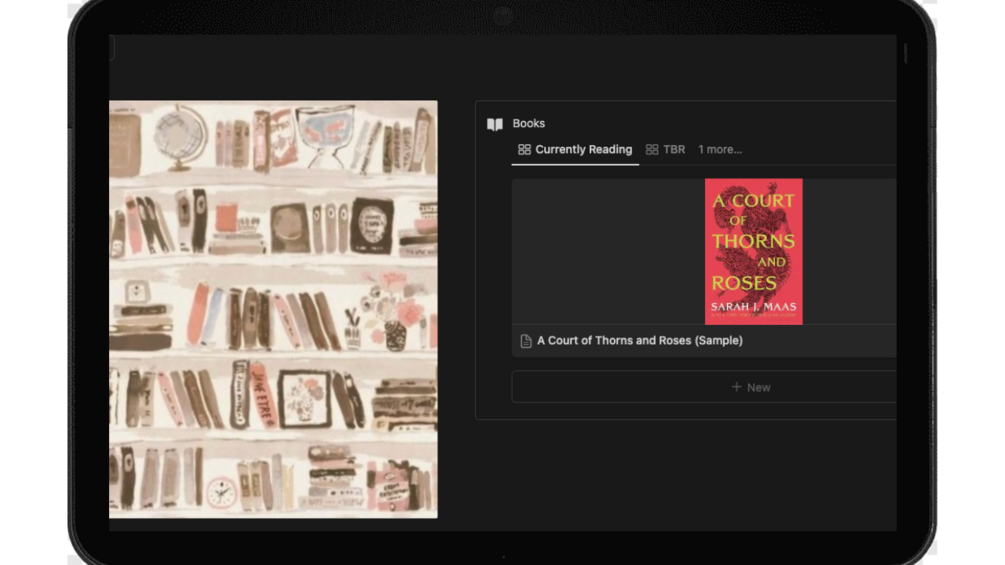
Task: Click the thin scrollbar handle at the screen's right edge
Action: coord(905,54)
